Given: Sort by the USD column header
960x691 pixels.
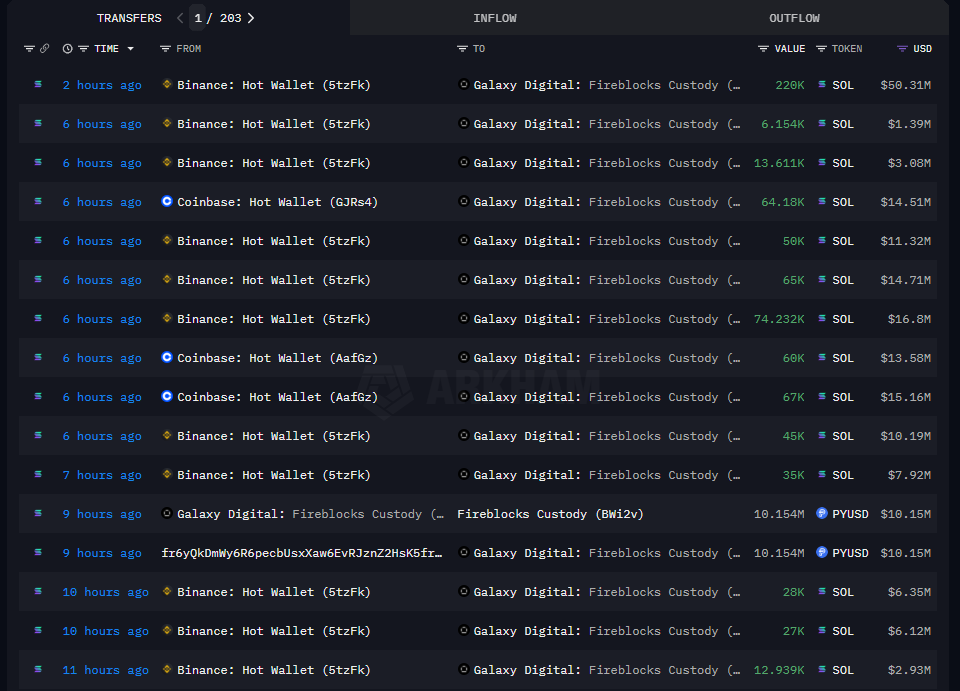Looking at the screenshot, I should [x=923, y=49].
